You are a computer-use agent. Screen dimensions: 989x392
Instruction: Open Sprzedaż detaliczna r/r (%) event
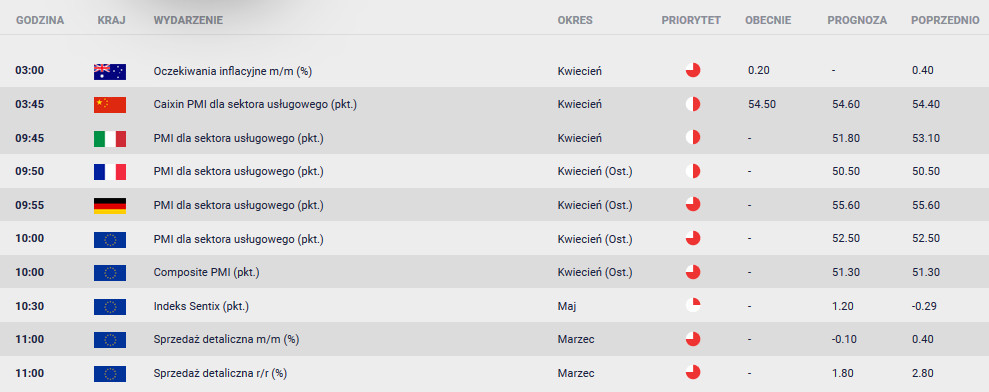tap(220, 374)
